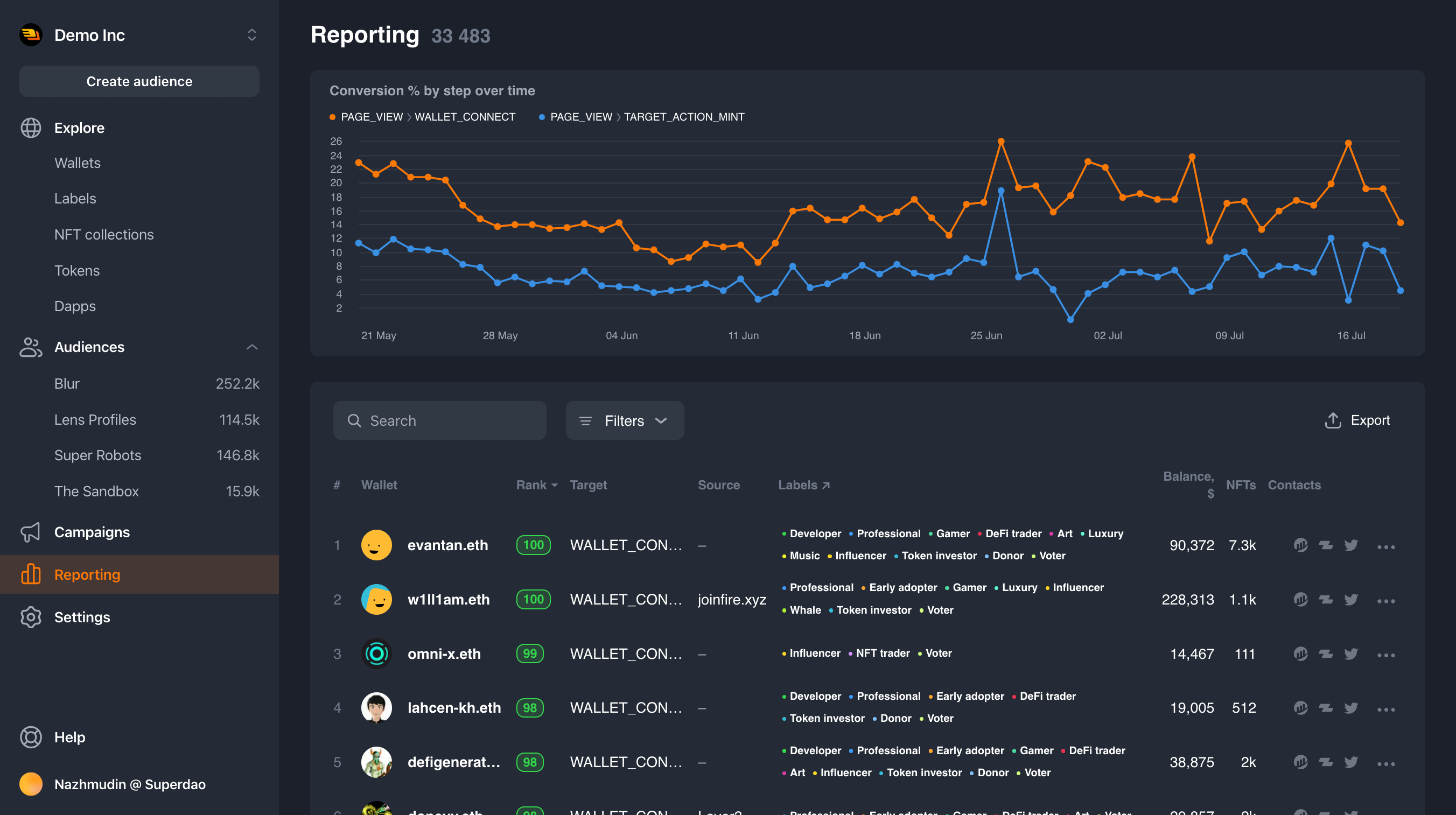The width and height of the screenshot is (1456, 815).
Task: Toggle PAGE_VIEW TARGET_ACTION_MINT legend series
Action: point(641,117)
